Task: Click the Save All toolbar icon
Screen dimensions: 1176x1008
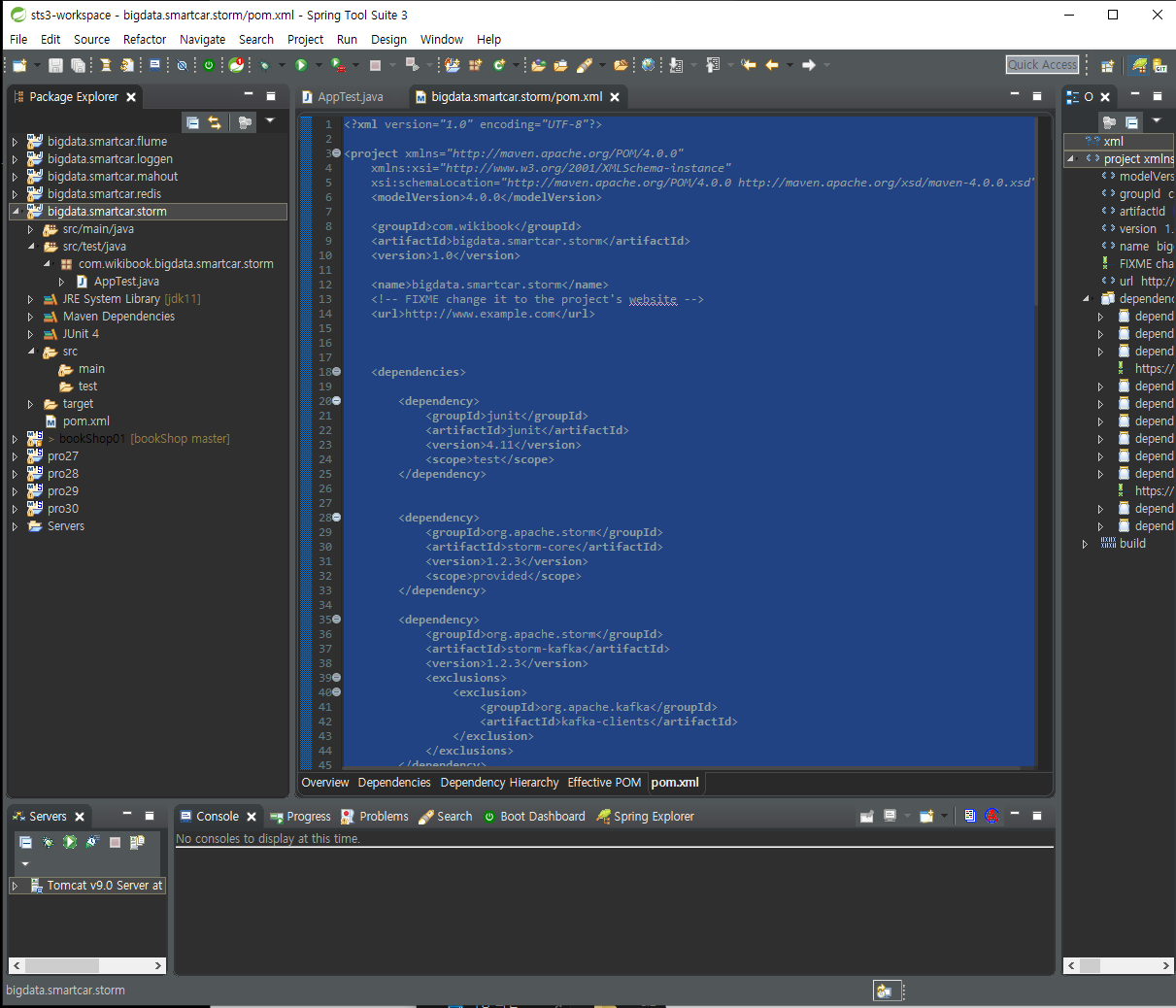Action: (78, 65)
